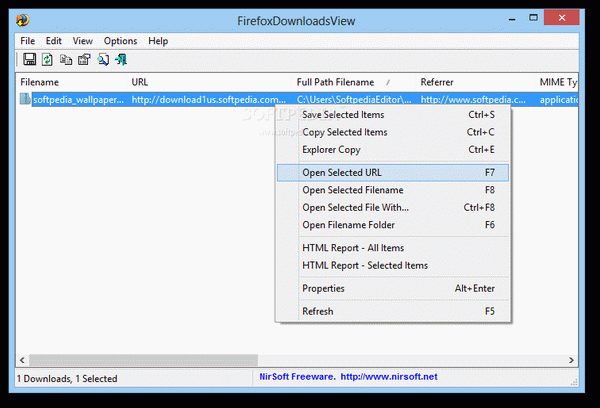This screenshot has height=408, width=600.
Task: Minimize the FirefoxDownloadsView window
Action: [x=512, y=19]
